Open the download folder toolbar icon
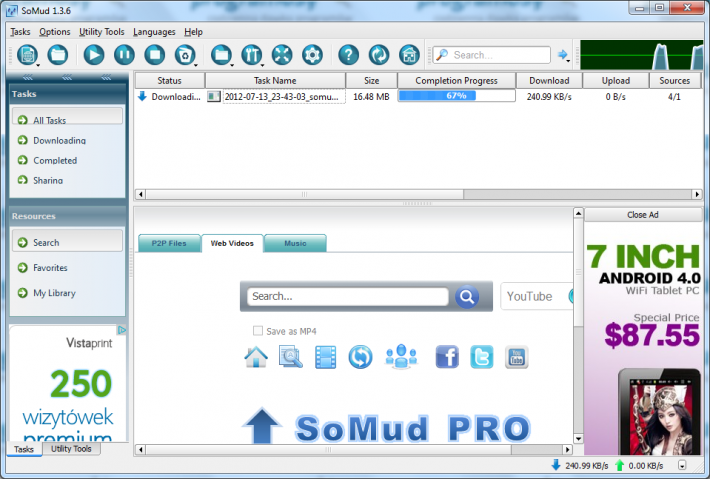 [x=221, y=55]
